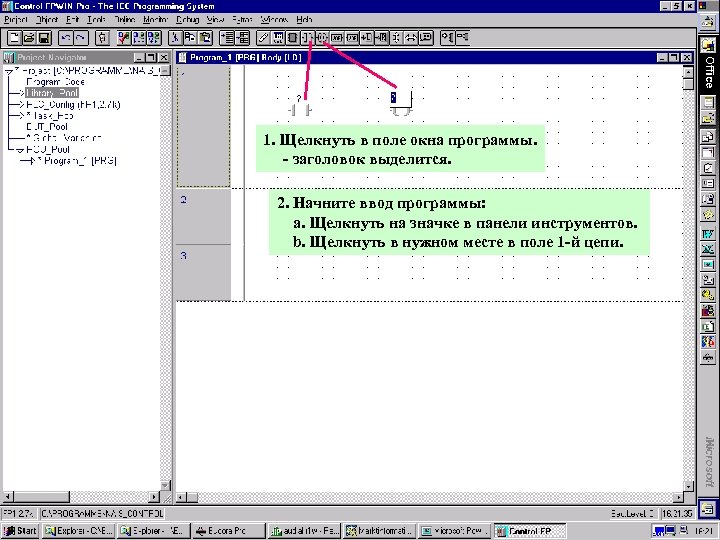Viewport: 720px width, 540px height.
Task: Open the Debug menu
Action: (187, 20)
